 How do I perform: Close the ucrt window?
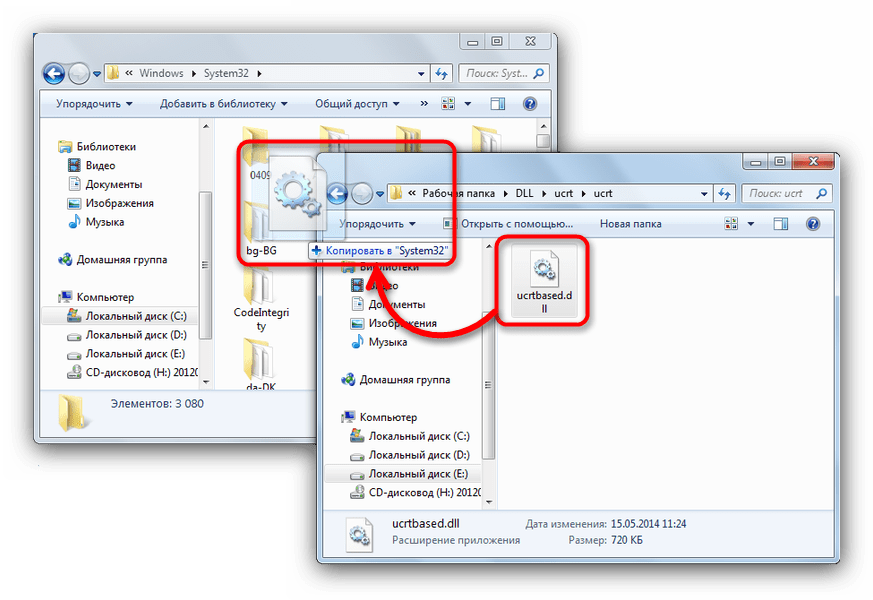(813, 161)
